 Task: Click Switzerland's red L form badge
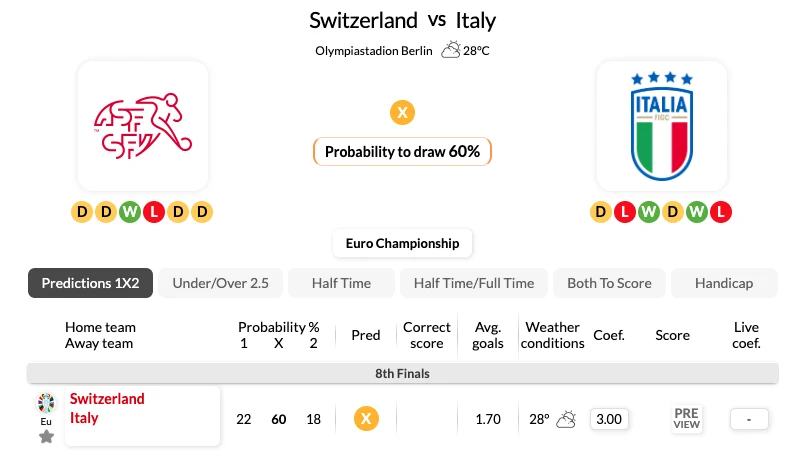[154, 212]
